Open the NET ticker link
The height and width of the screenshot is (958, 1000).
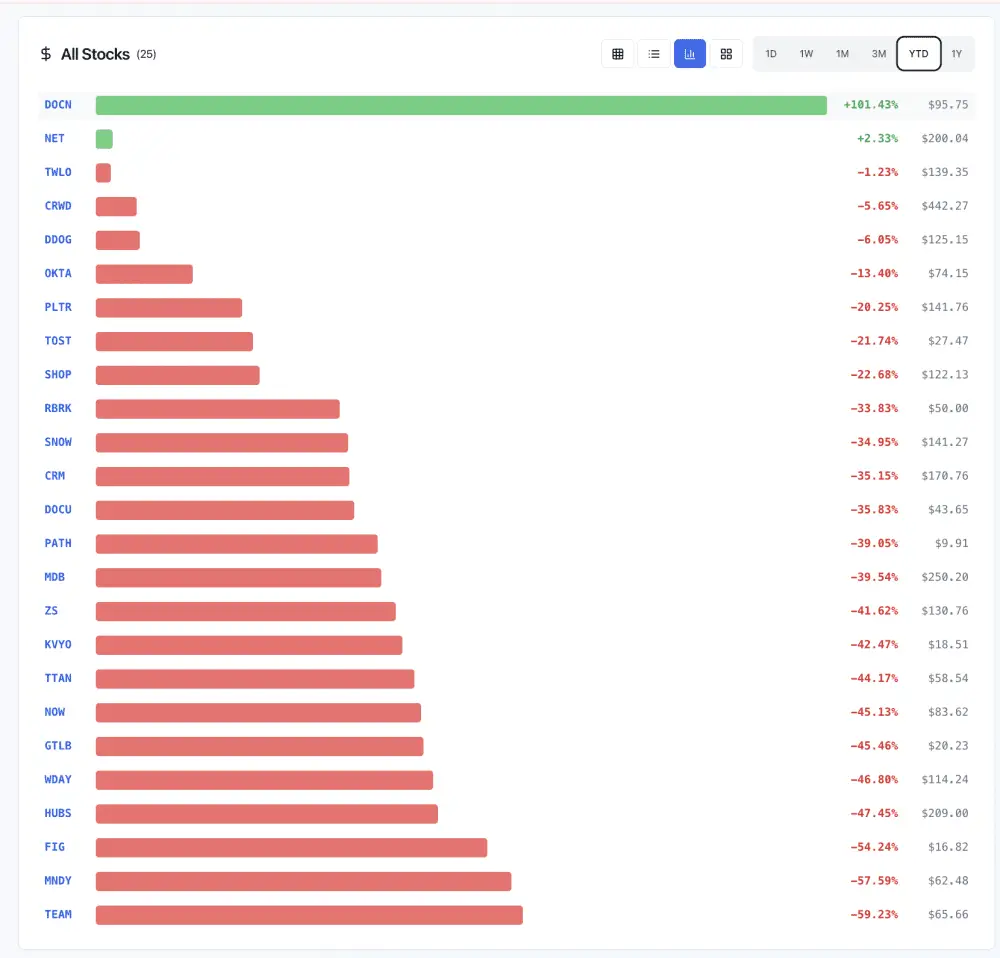click(x=55, y=139)
